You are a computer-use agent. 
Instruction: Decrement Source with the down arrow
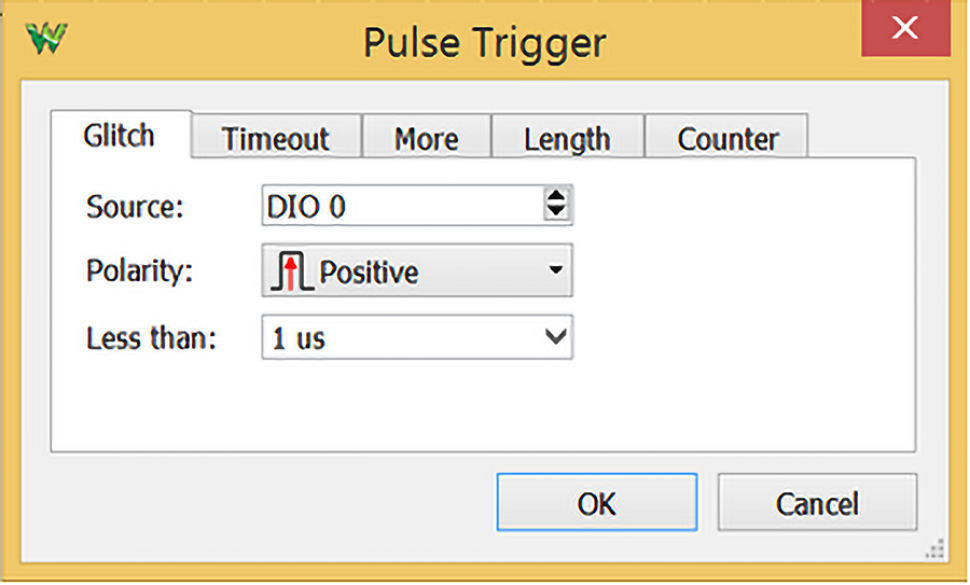tap(556, 212)
